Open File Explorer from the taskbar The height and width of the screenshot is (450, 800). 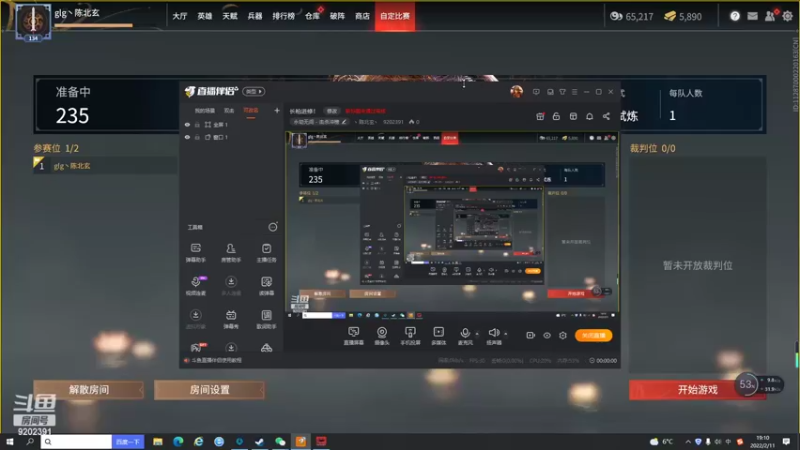point(158,441)
